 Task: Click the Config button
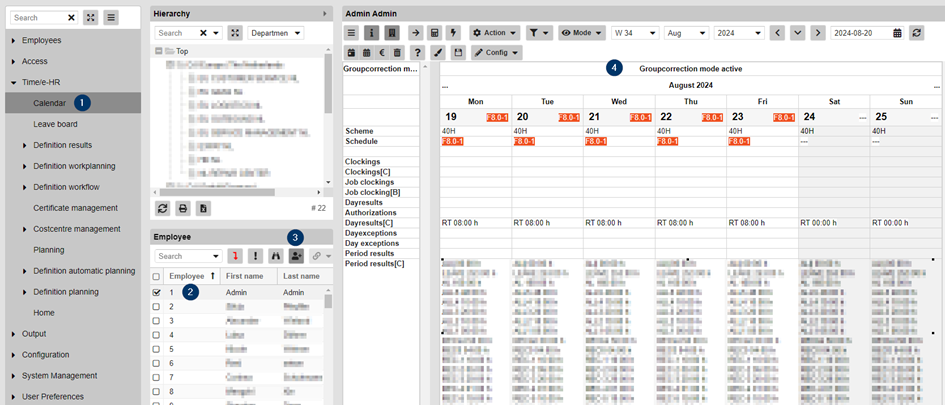(496, 52)
